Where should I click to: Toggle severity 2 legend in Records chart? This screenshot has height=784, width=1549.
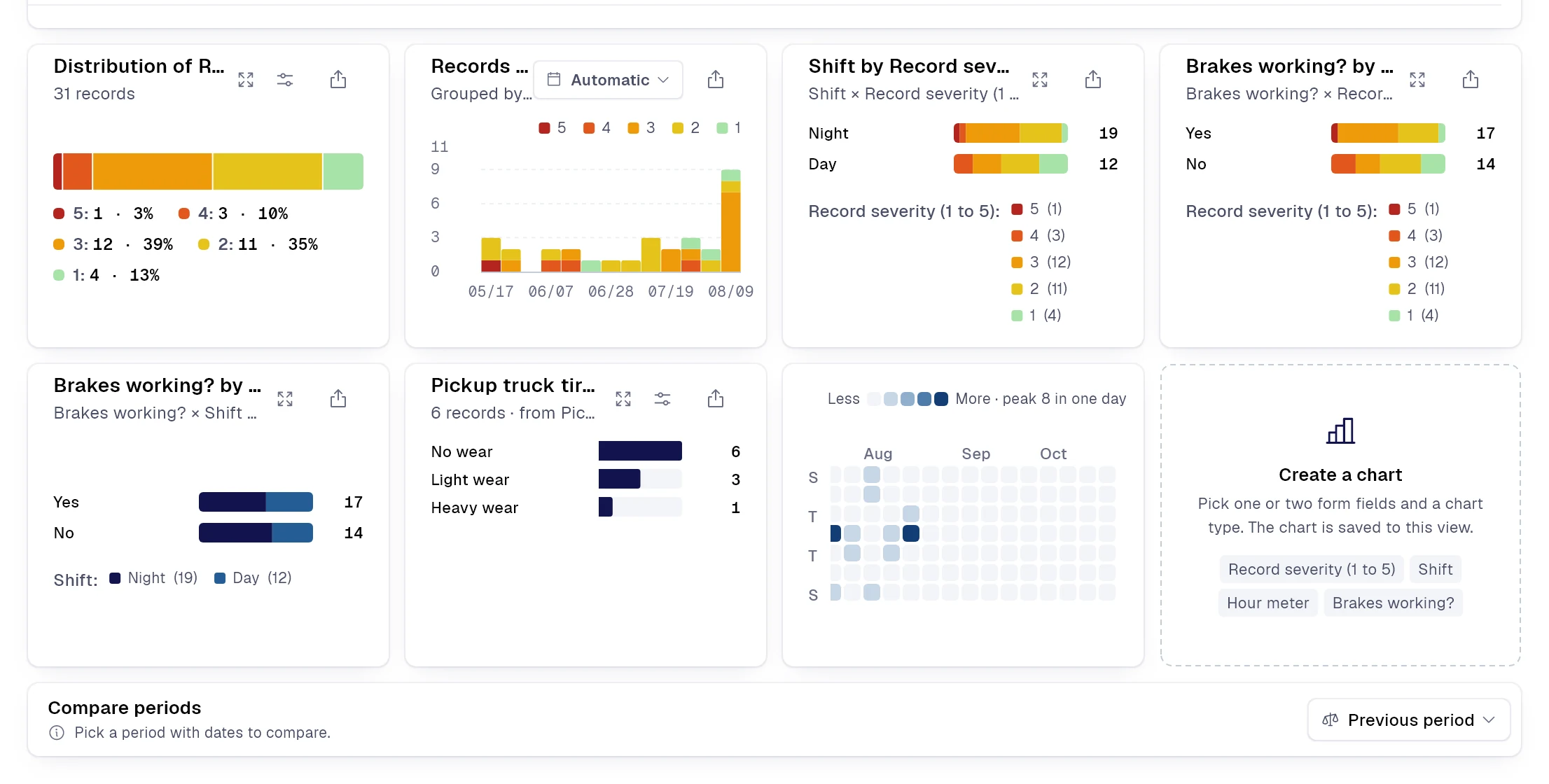686,128
